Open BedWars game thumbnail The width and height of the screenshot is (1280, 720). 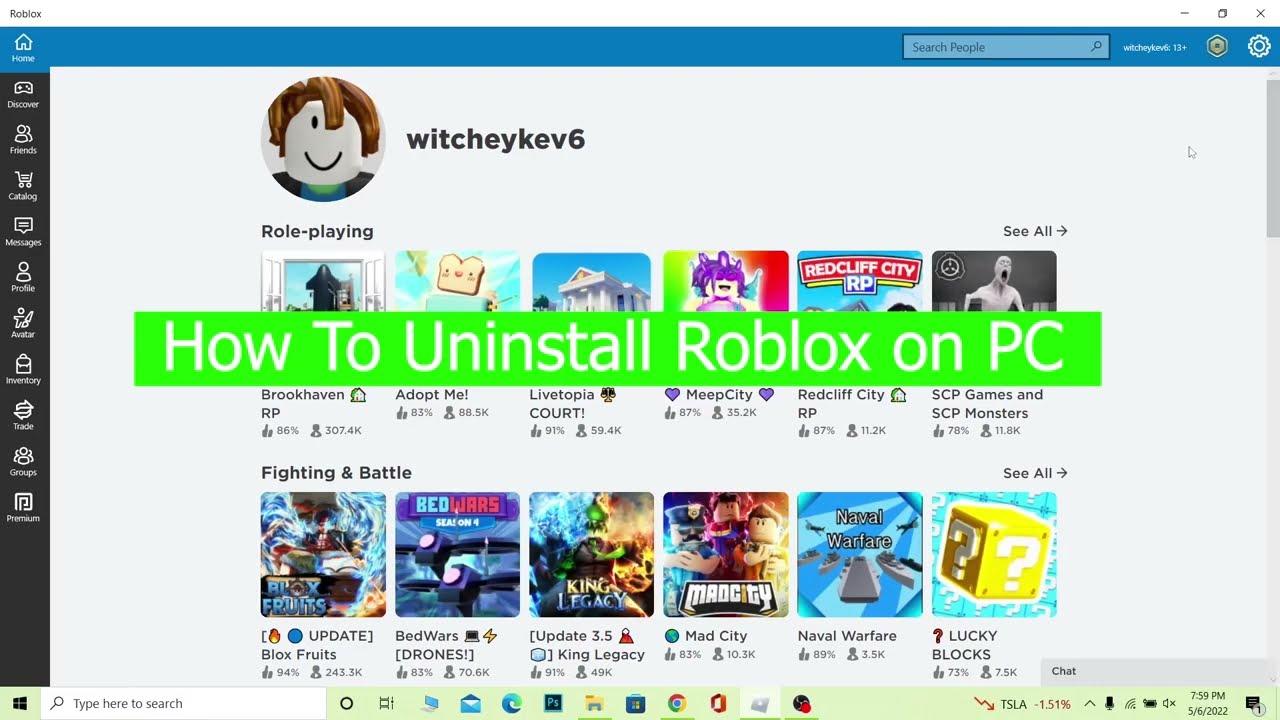(457, 554)
